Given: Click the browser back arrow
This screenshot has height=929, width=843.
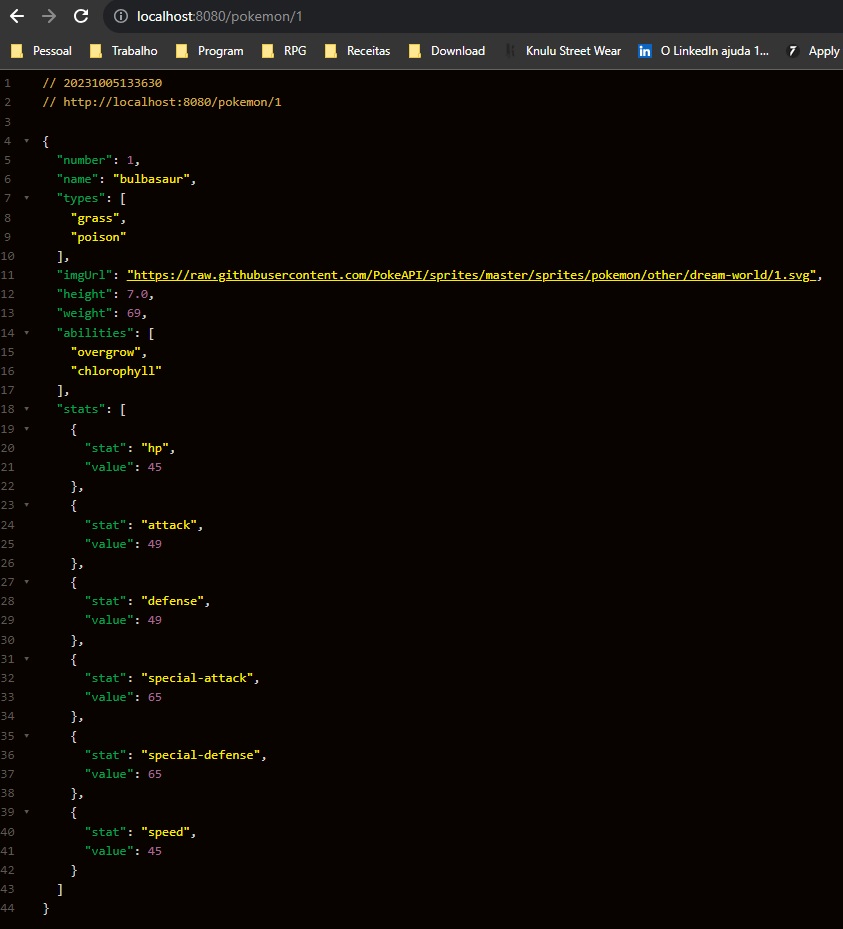Looking at the screenshot, I should coord(17,16).
